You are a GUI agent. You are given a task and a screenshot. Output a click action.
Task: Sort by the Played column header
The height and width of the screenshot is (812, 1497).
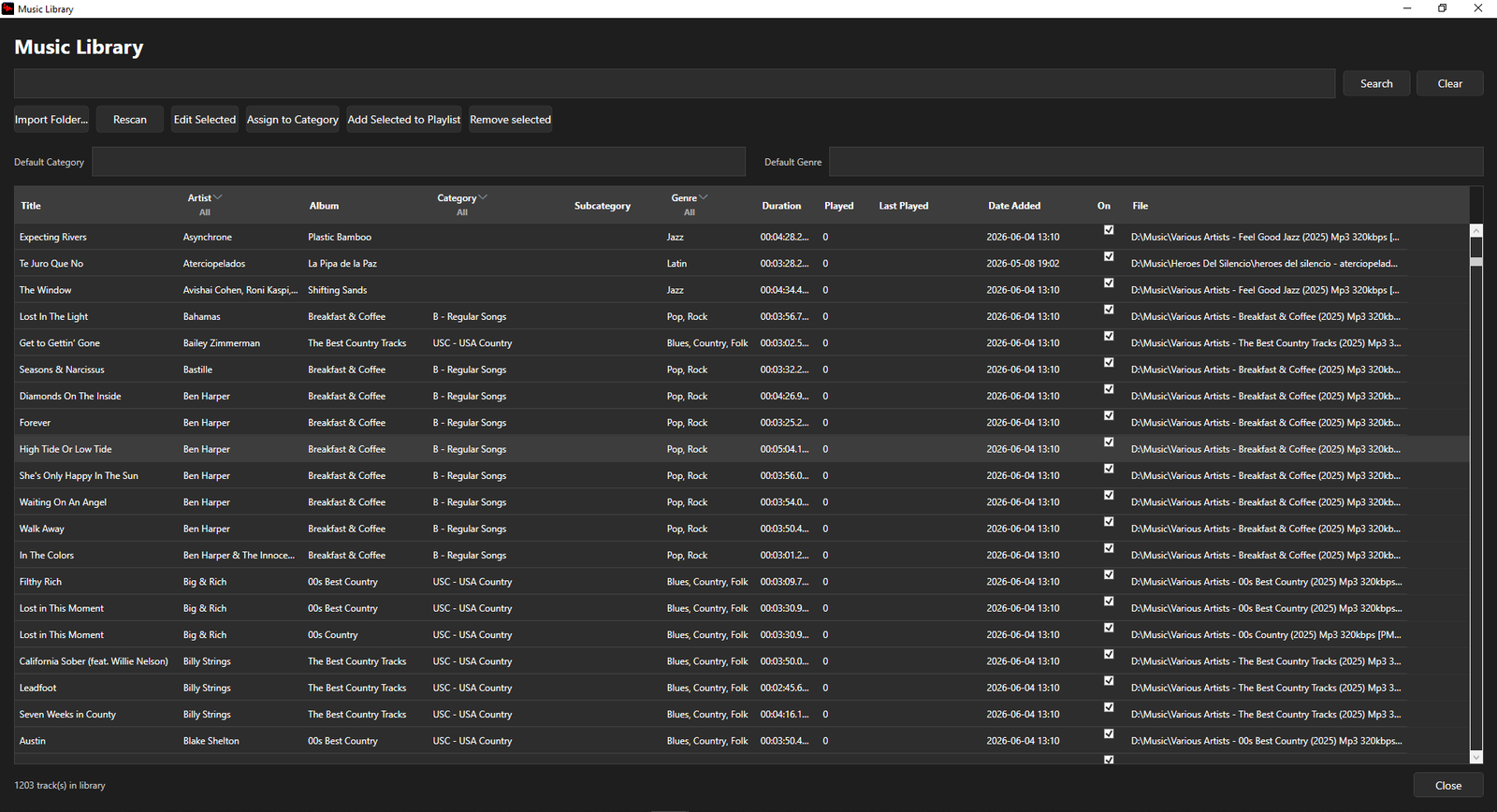[x=838, y=206]
